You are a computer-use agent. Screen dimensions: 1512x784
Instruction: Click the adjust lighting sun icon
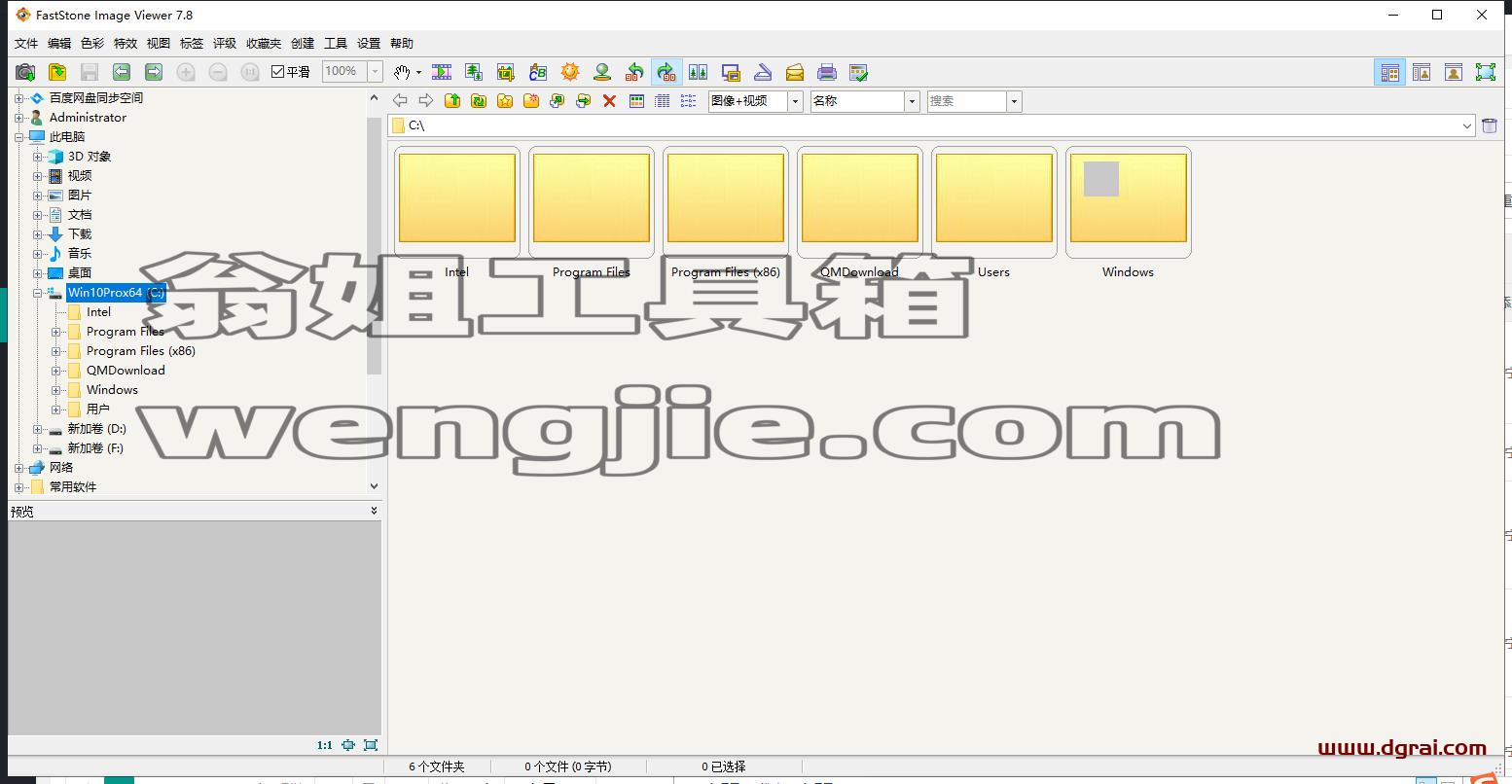[x=570, y=72]
